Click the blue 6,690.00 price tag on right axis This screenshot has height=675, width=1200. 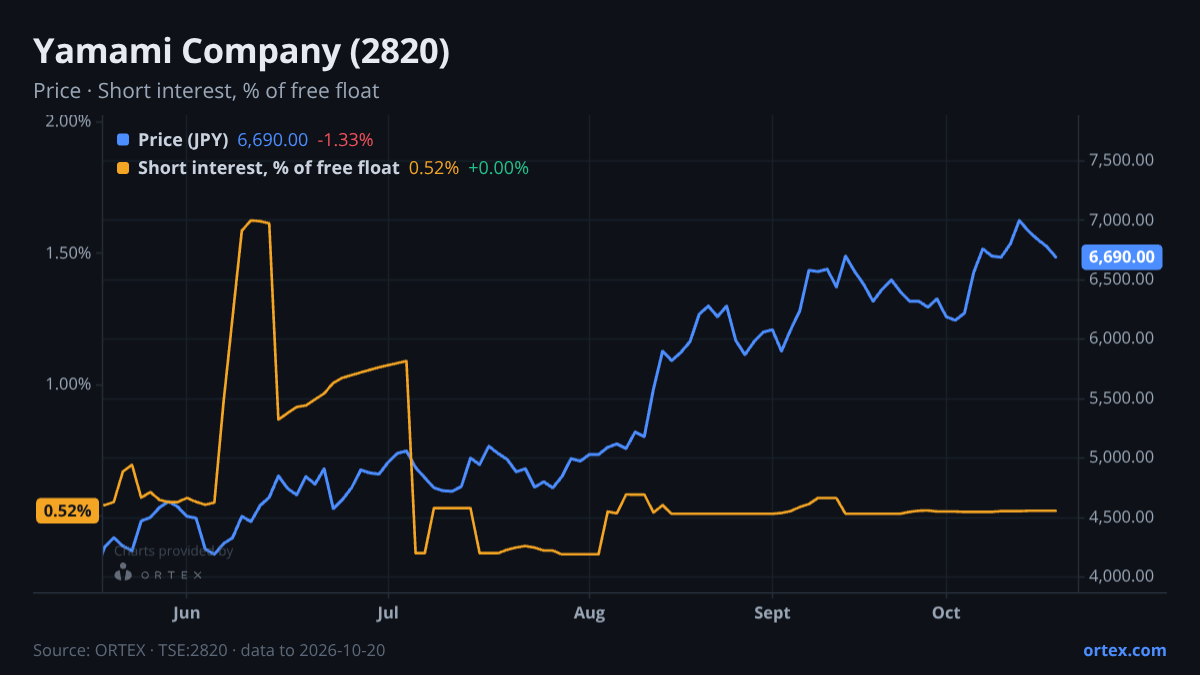(1121, 257)
